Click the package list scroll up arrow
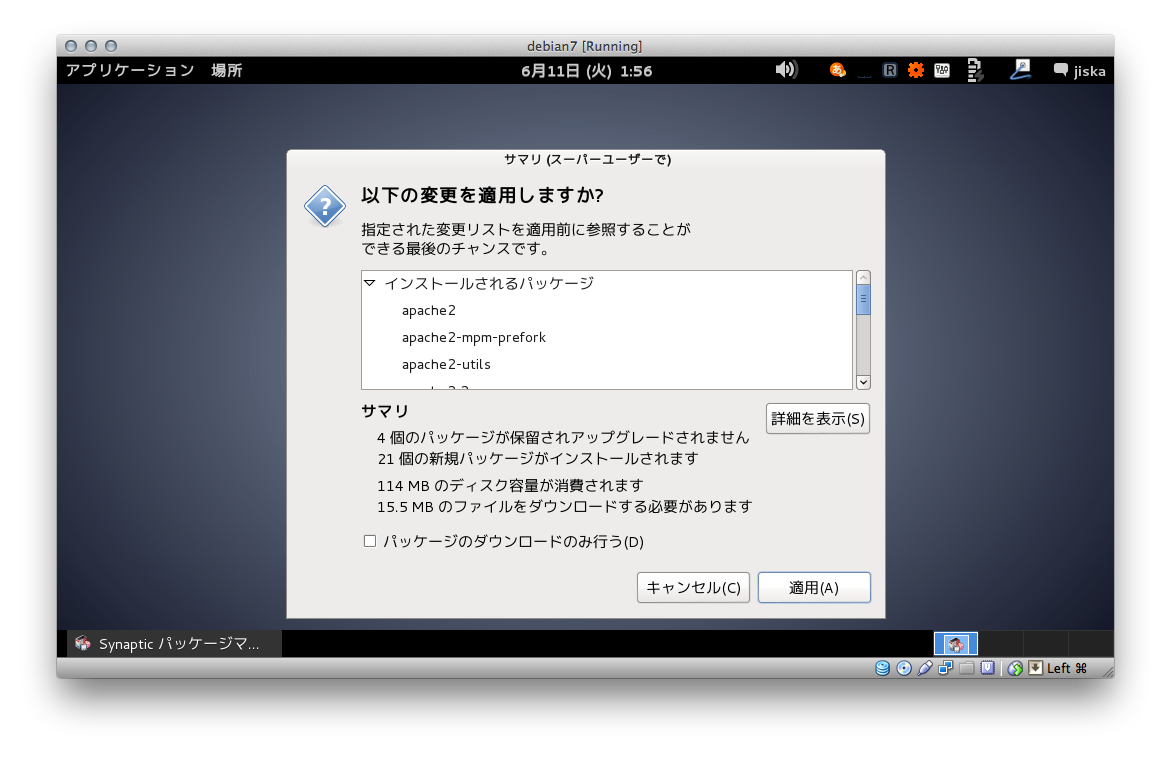Screen dimensions: 1171x757 click(x=863, y=278)
